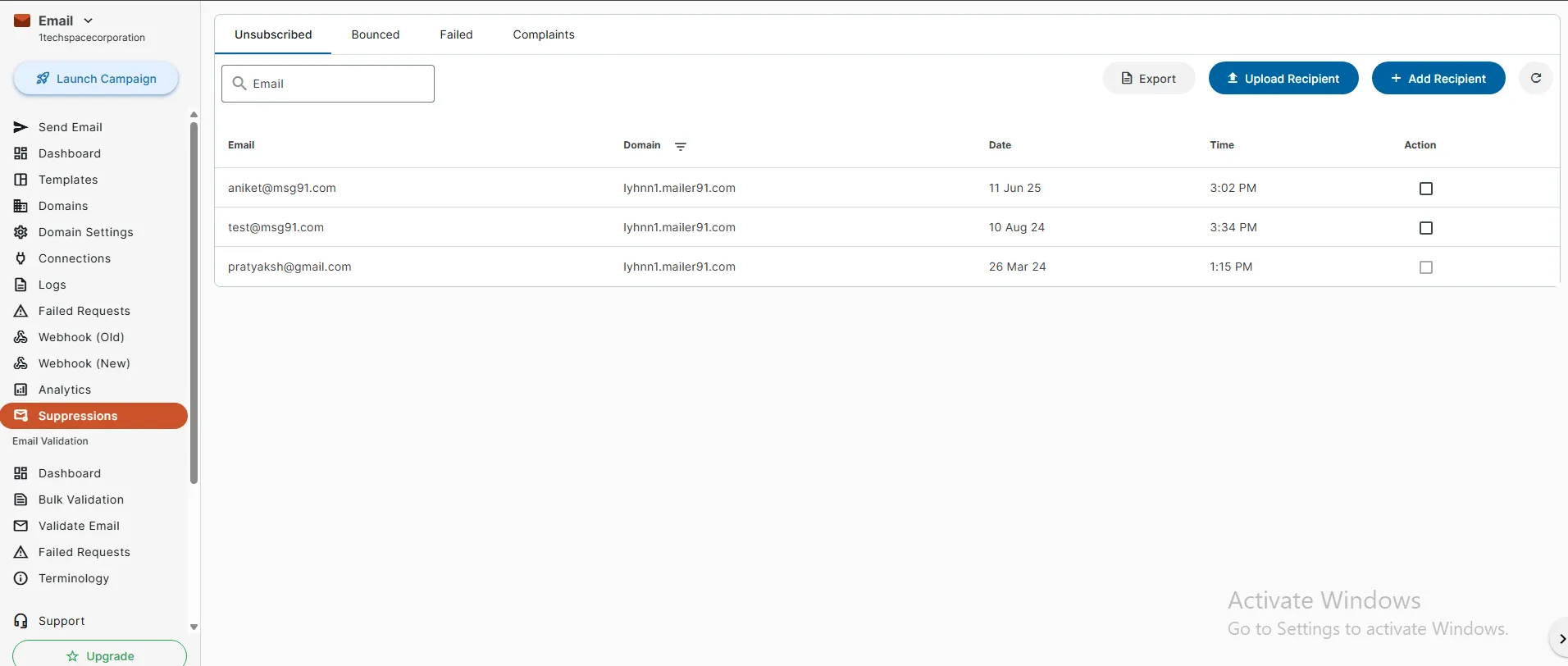Tick the checkbox for pratyaksh@gmail.com

click(1425, 267)
